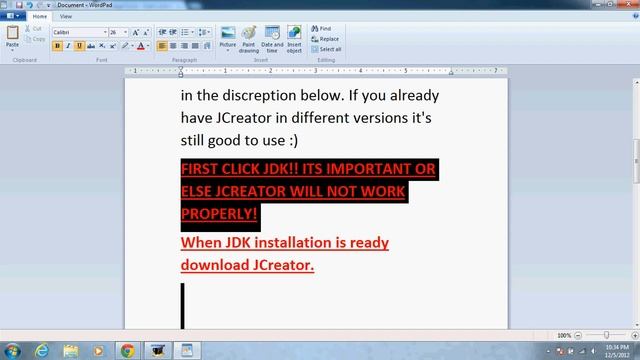Decrease paragraph indent
Image resolution: width=640 pixels, height=360 pixels.
coord(162,32)
